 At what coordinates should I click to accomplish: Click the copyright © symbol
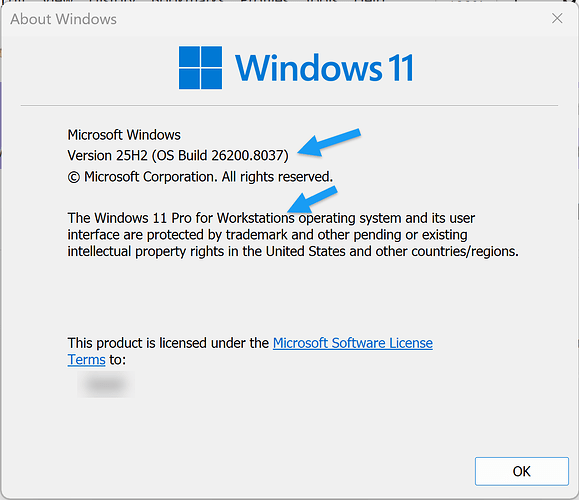coord(73,177)
